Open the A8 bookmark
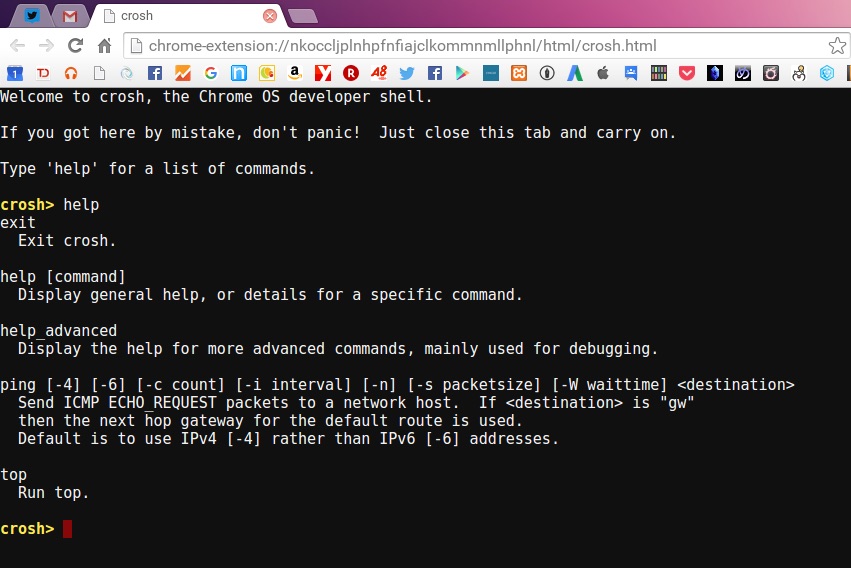 [379, 73]
